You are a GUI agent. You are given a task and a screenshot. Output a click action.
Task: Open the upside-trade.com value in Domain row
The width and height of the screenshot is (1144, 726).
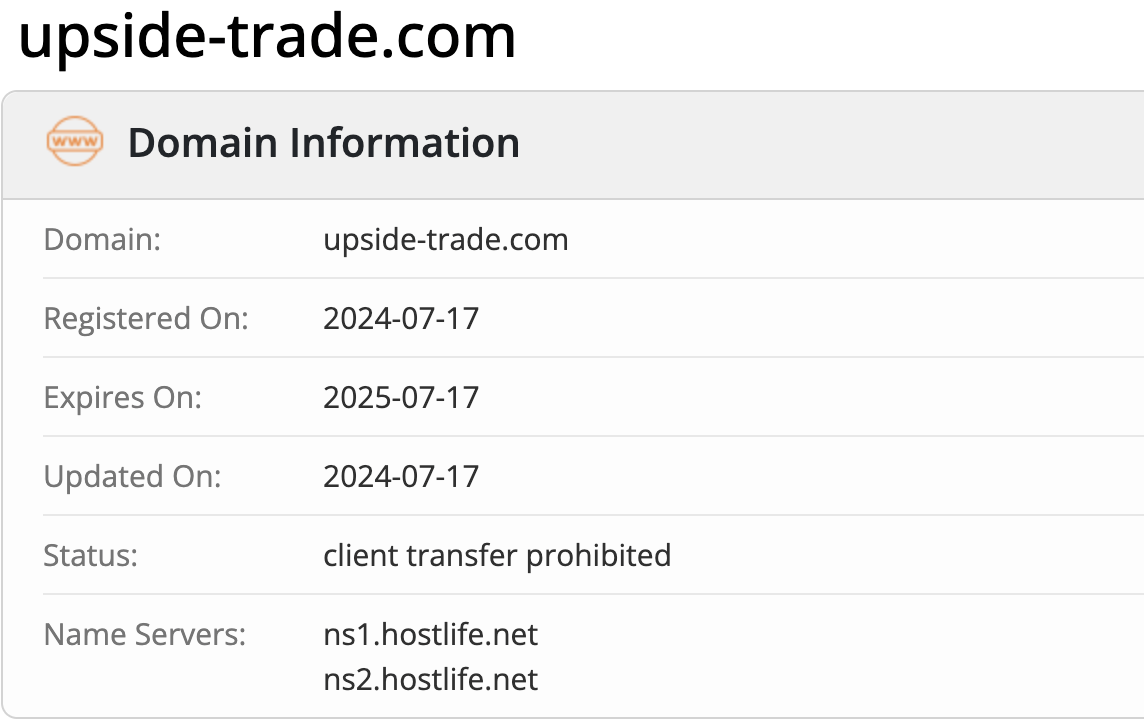click(445, 240)
